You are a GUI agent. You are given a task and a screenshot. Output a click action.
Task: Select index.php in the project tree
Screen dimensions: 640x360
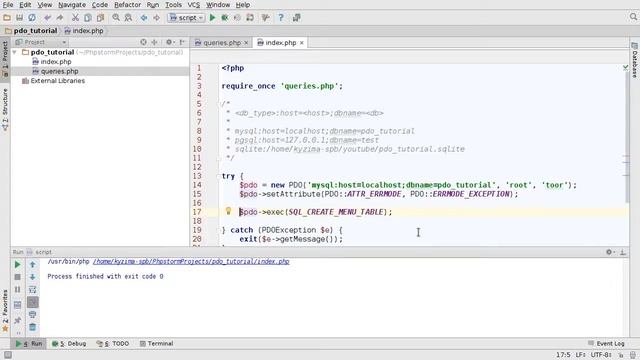[56, 62]
